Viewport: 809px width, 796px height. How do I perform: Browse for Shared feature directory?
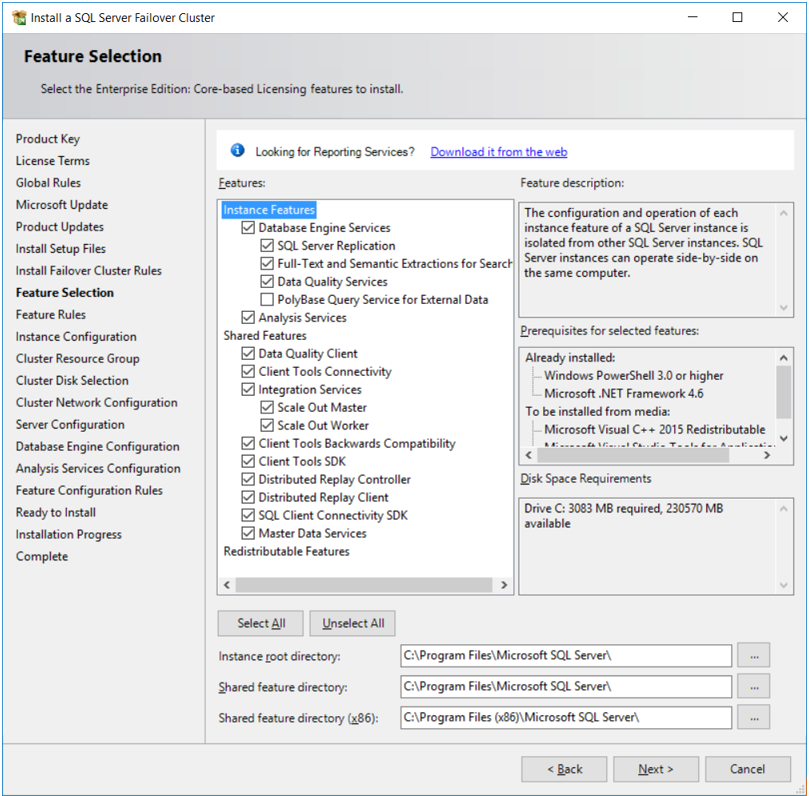754,687
